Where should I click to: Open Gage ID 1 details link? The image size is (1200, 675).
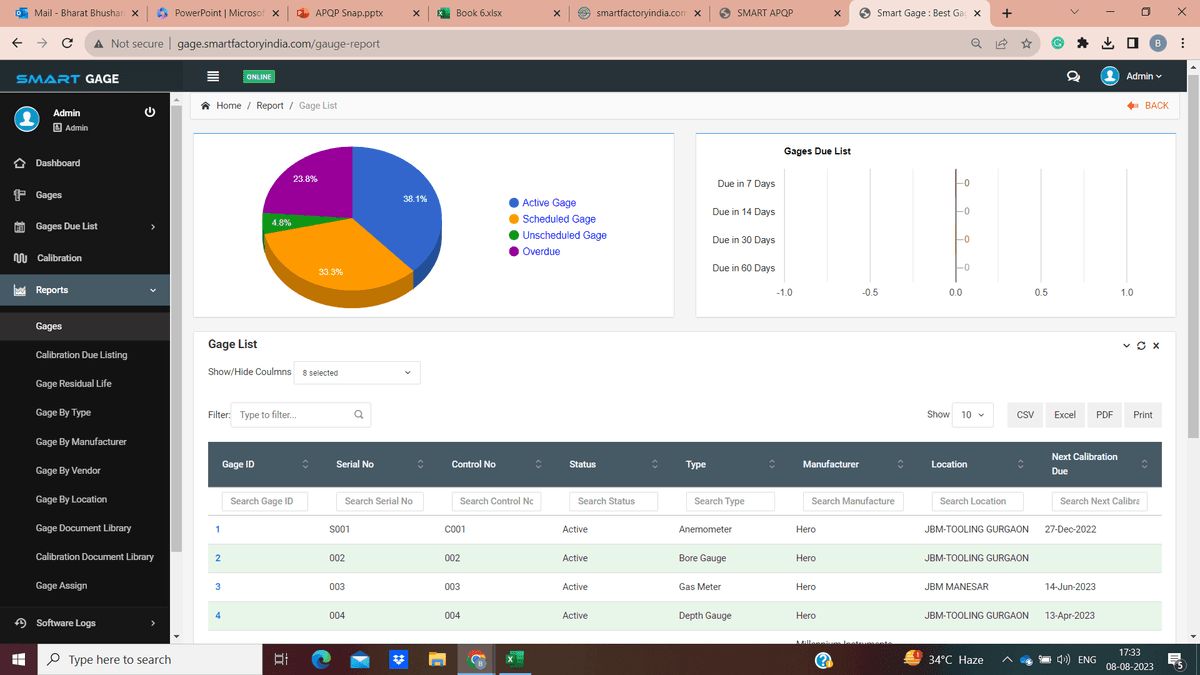(218, 529)
